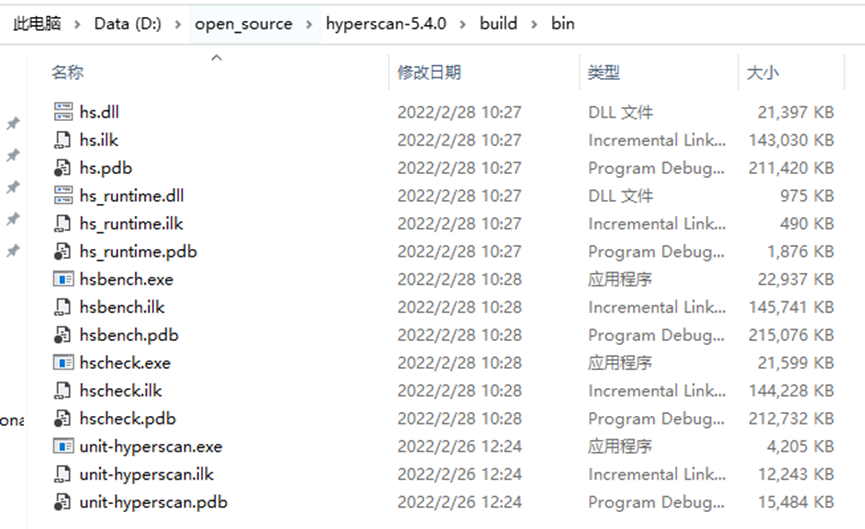The width and height of the screenshot is (865, 529).
Task: Select the hs_runtime.dll file name
Action: click(131, 196)
